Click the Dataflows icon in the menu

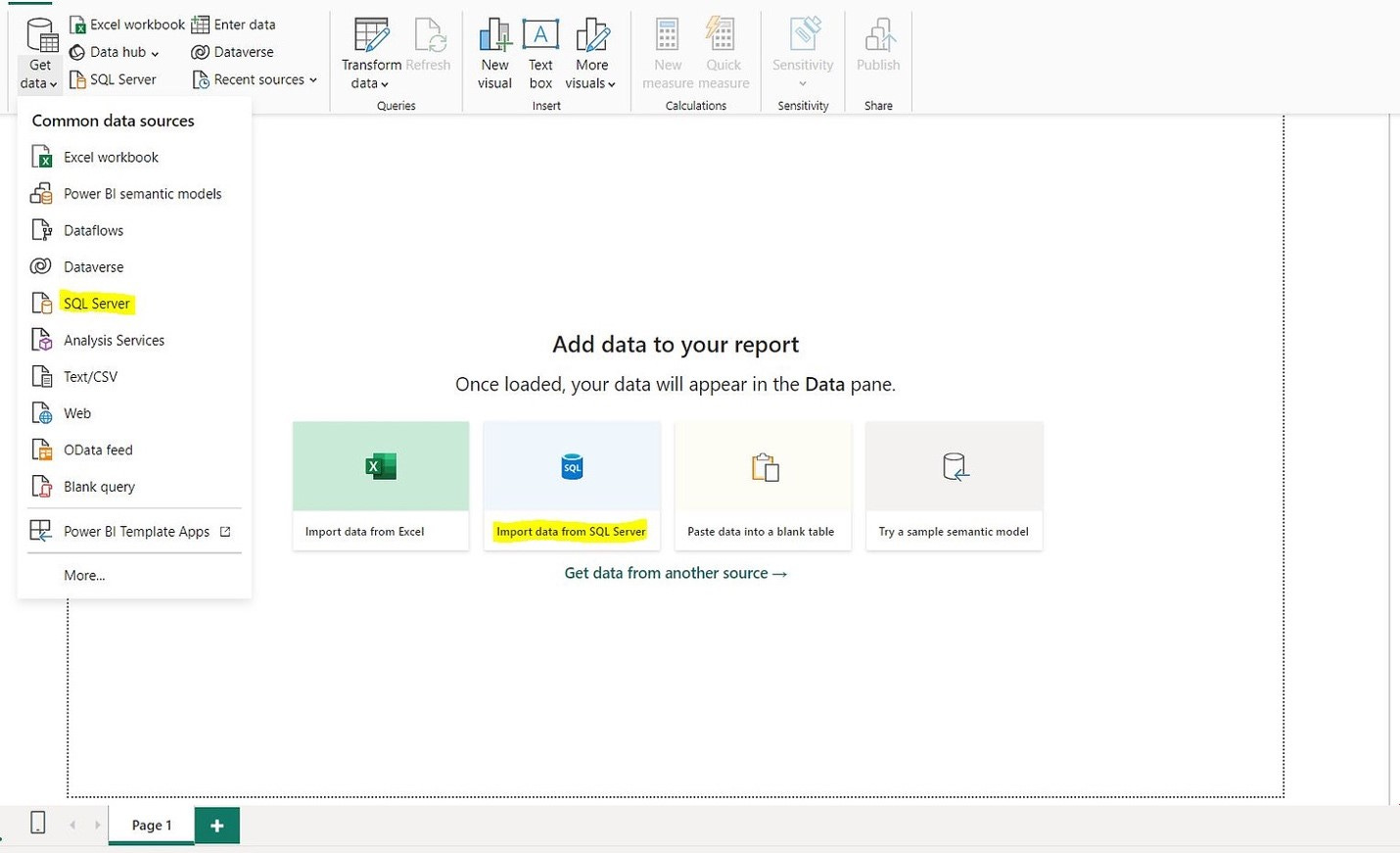coord(41,230)
